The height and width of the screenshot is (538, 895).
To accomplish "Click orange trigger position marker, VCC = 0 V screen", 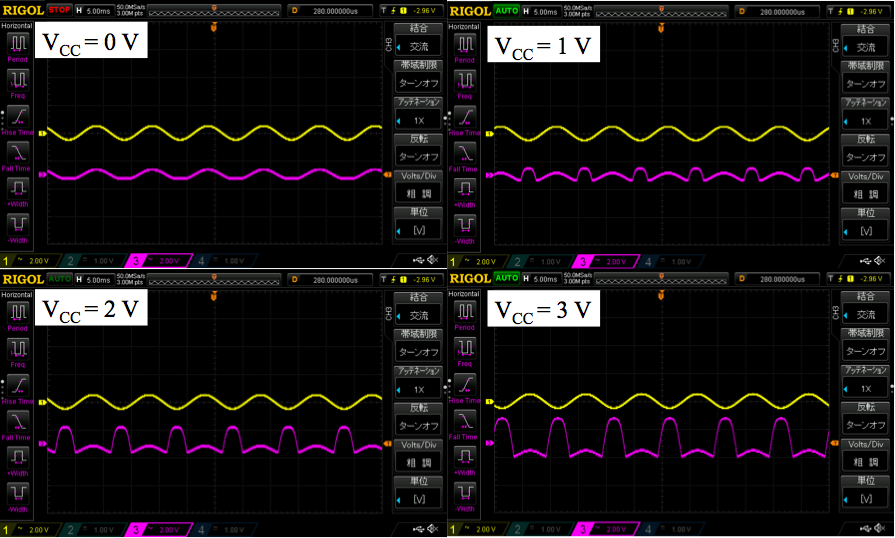I will tap(214, 27).
